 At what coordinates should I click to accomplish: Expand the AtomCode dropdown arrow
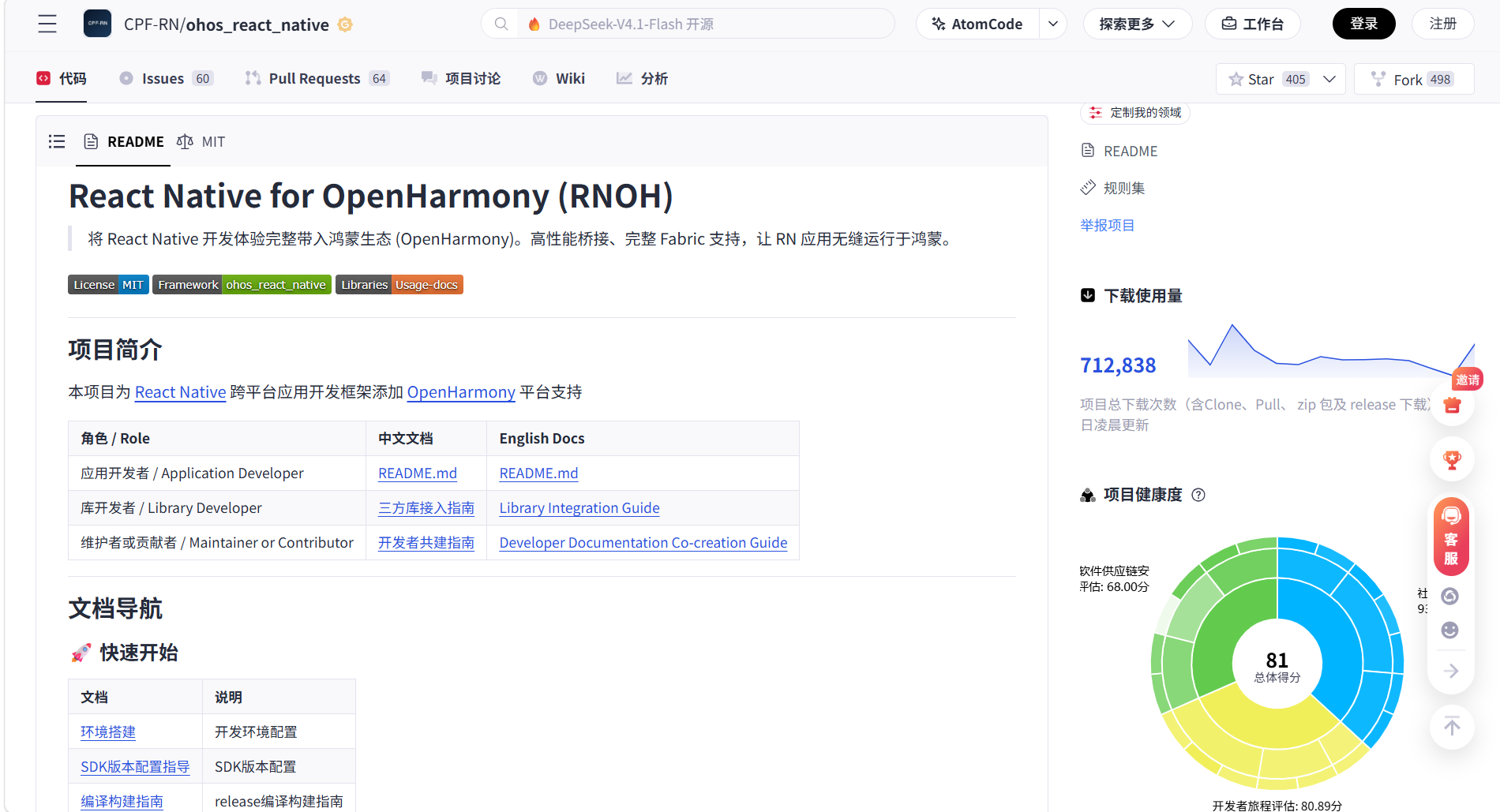tap(1053, 24)
